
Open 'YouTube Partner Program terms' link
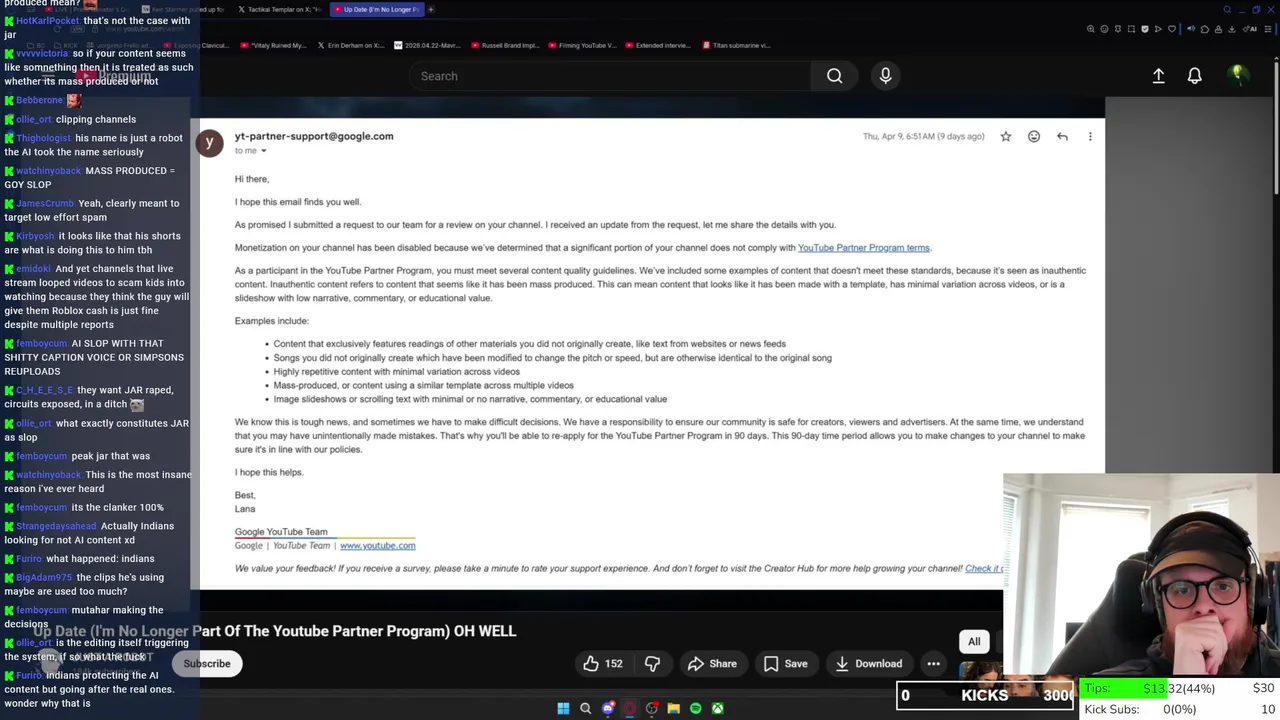pyautogui.click(x=864, y=248)
